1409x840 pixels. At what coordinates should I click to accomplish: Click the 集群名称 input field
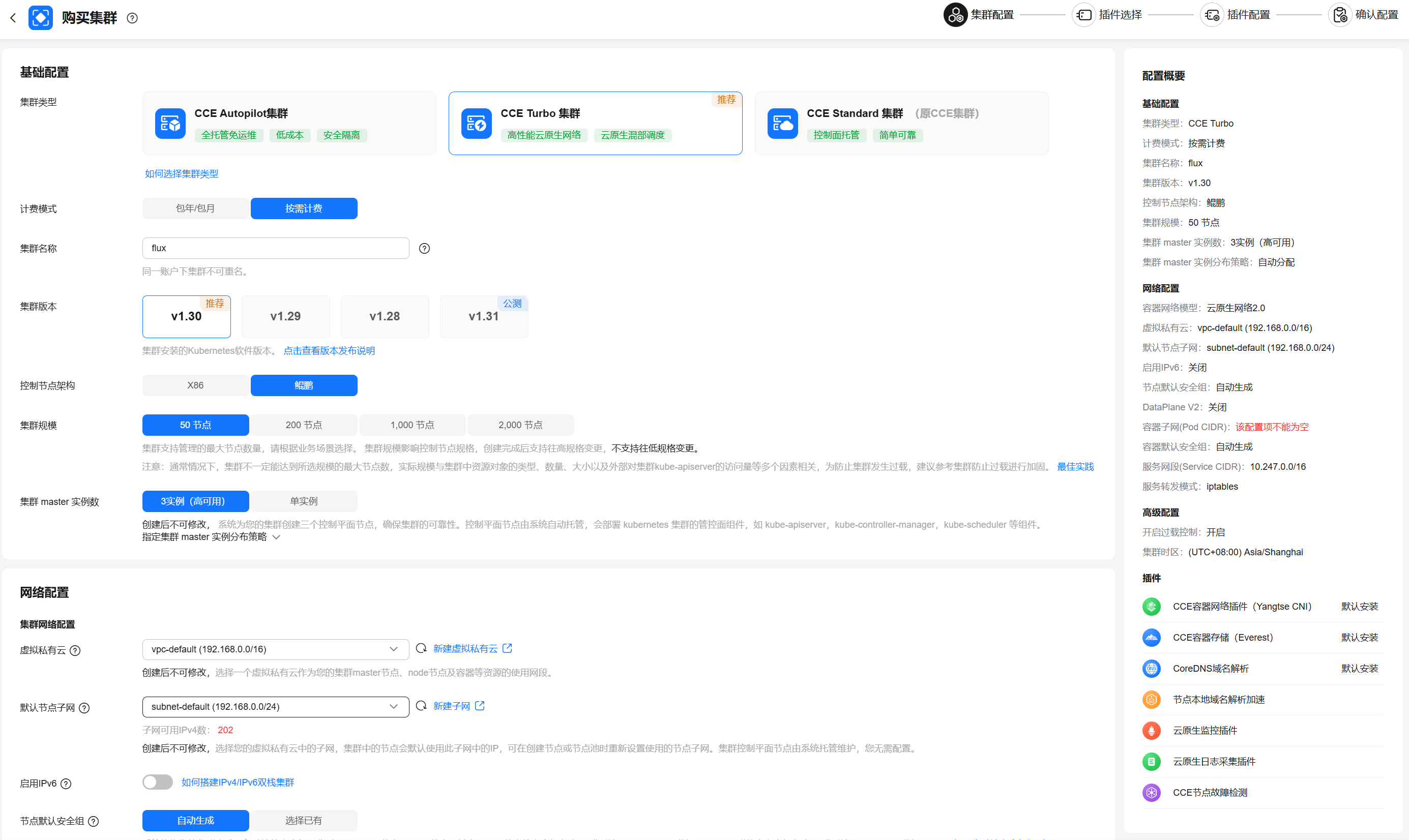coord(275,249)
